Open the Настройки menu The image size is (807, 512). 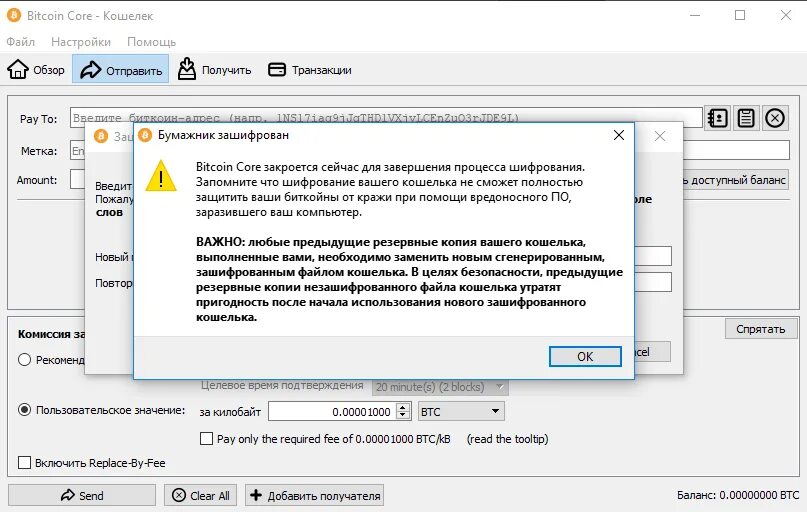(x=81, y=42)
